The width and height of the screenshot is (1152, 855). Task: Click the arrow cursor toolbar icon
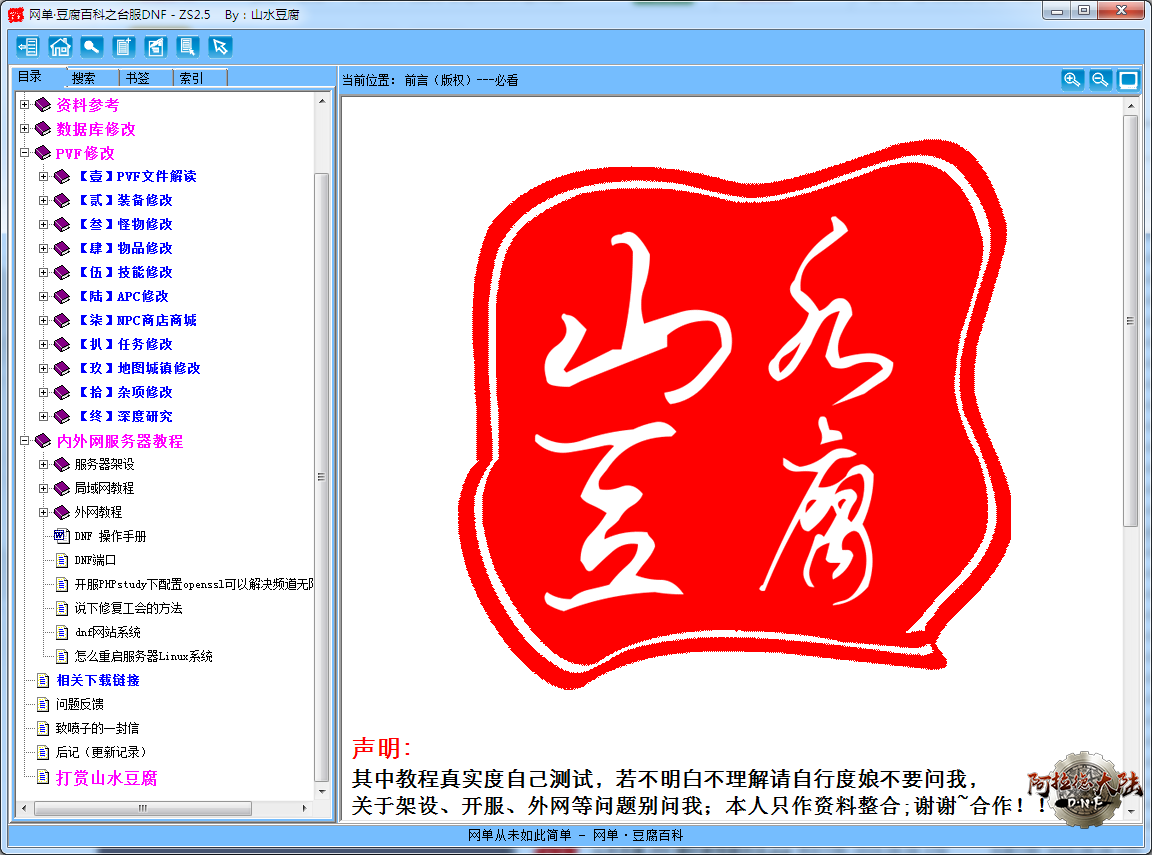click(x=220, y=46)
